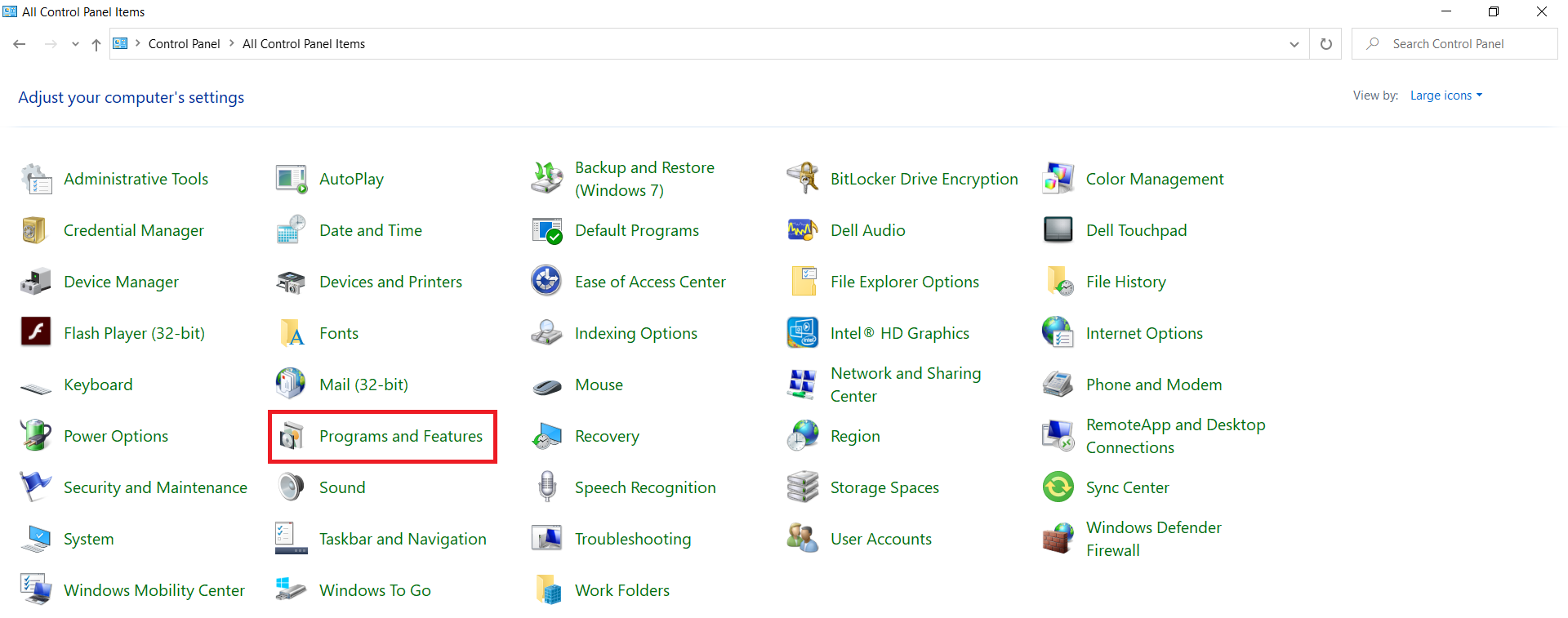Click the AutoPlay icon

(x=292, y=179)
